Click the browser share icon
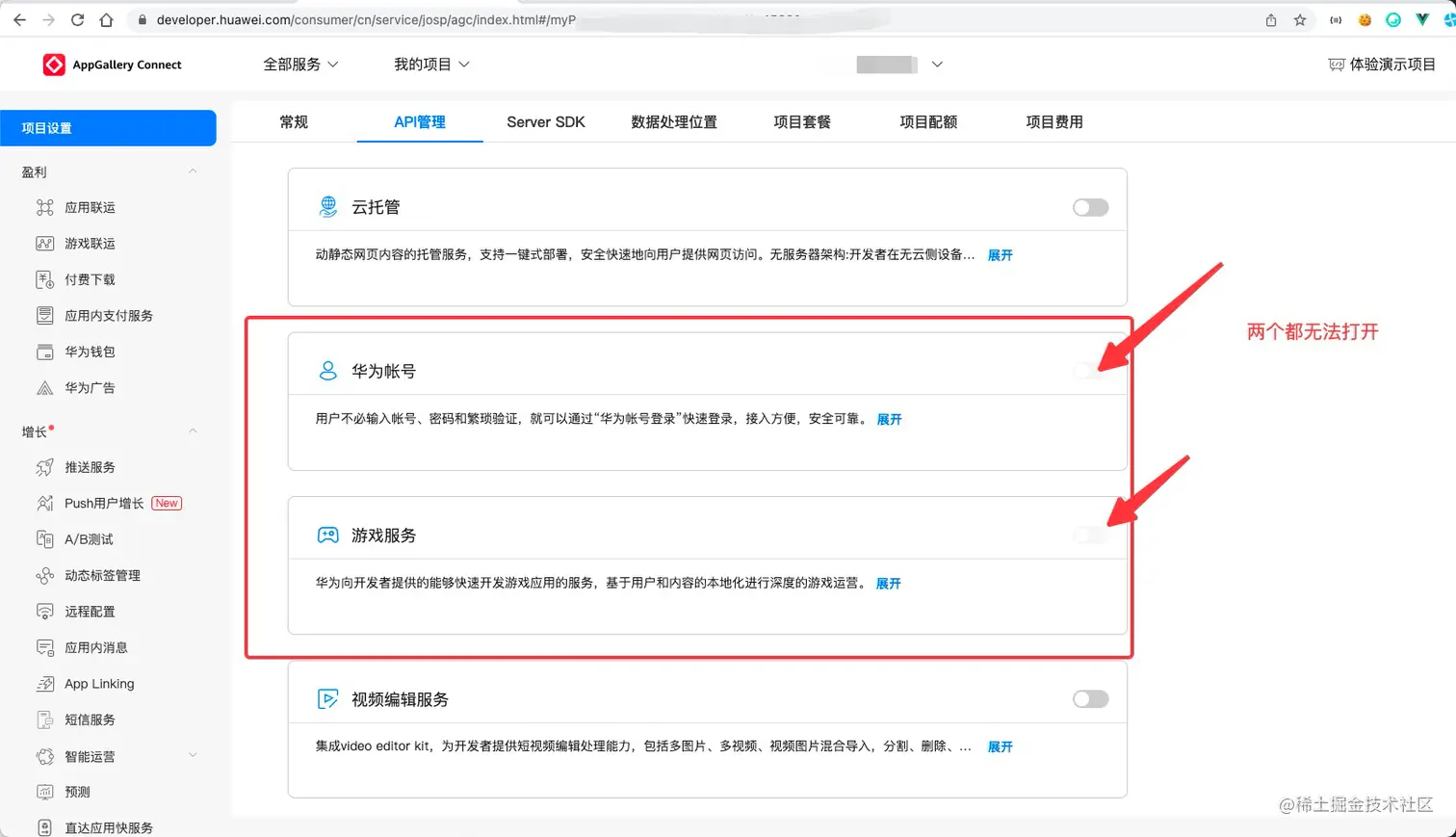The height and width of the screenshot is (837, 1456). [1271, 19]
